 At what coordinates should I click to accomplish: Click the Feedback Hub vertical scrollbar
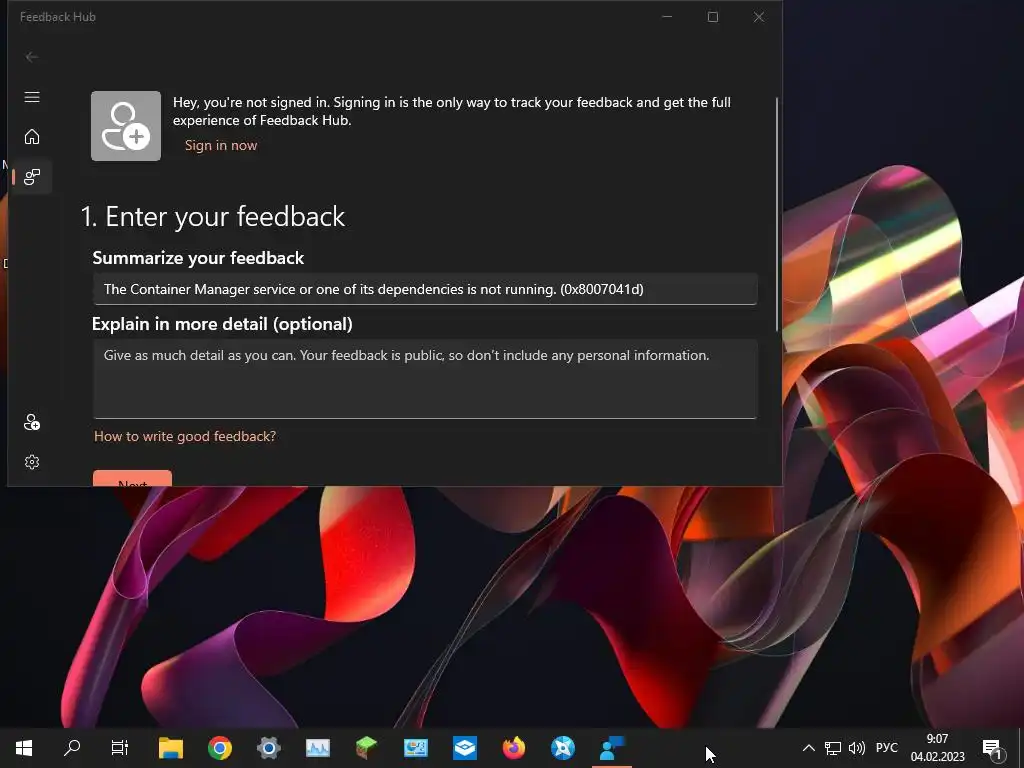776,215
